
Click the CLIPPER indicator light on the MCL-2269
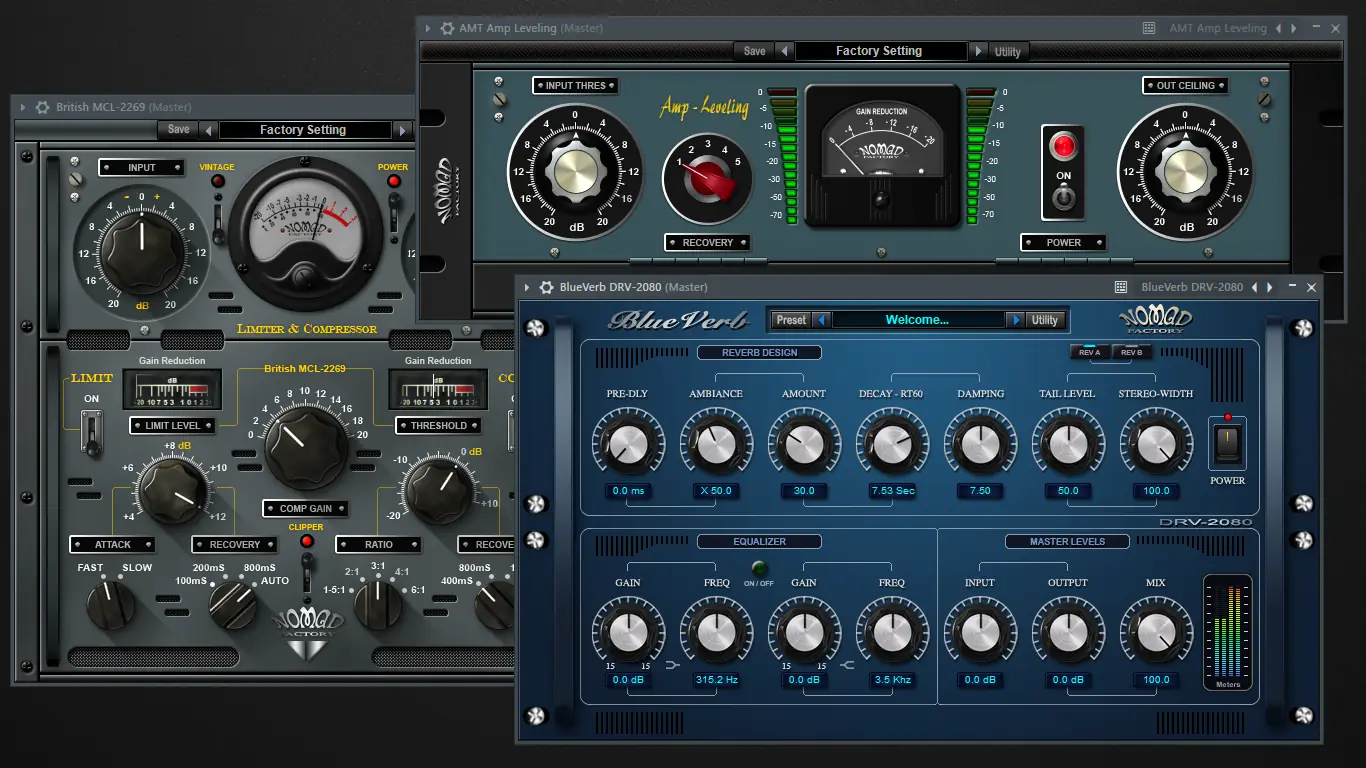(306, 540)
